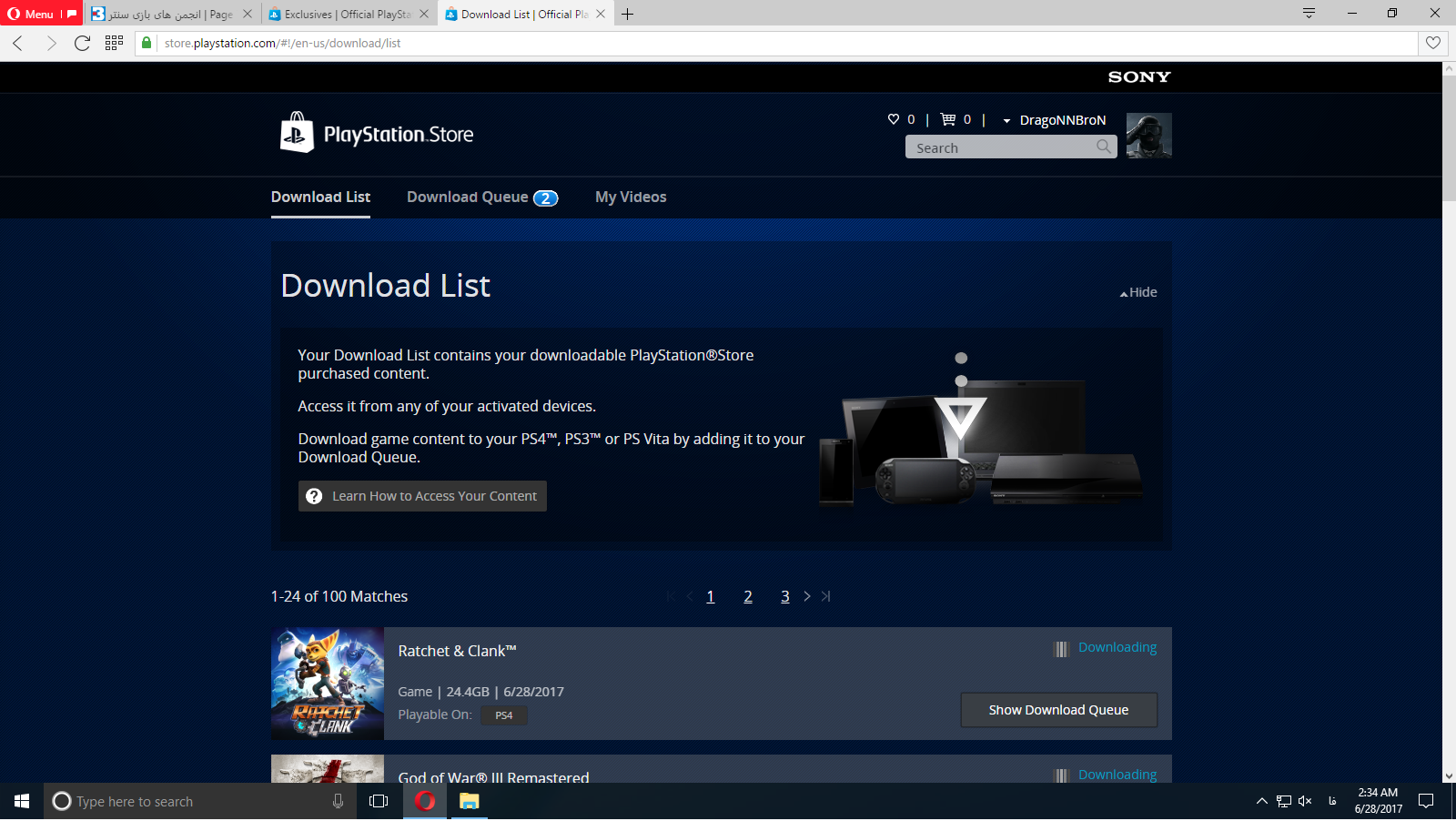The image size is (1456, 821).
Task: Go to results page 2
Action: point(748,597)
